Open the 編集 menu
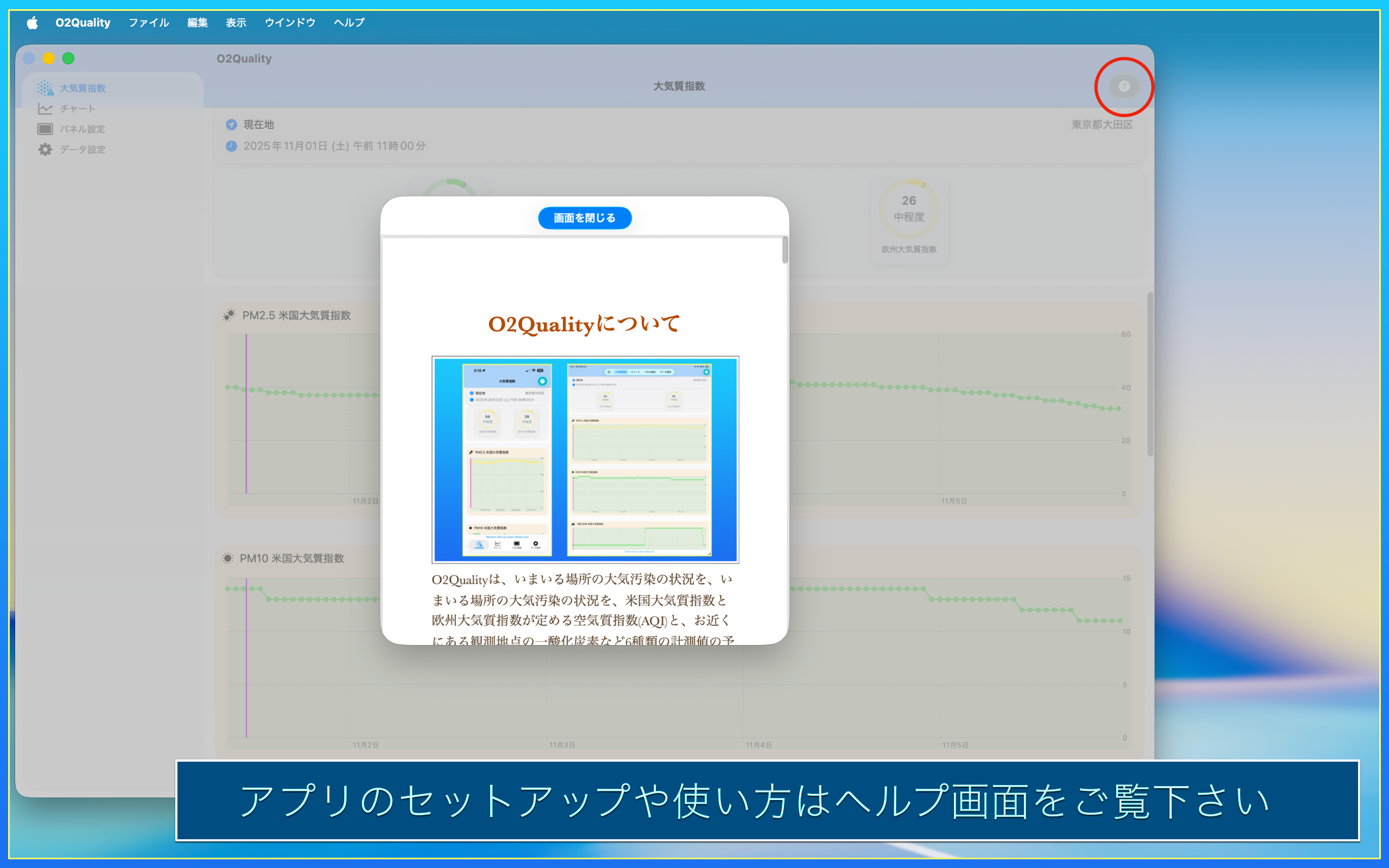This screenshot has width=1389, height=868. click(x=197, y=22)
